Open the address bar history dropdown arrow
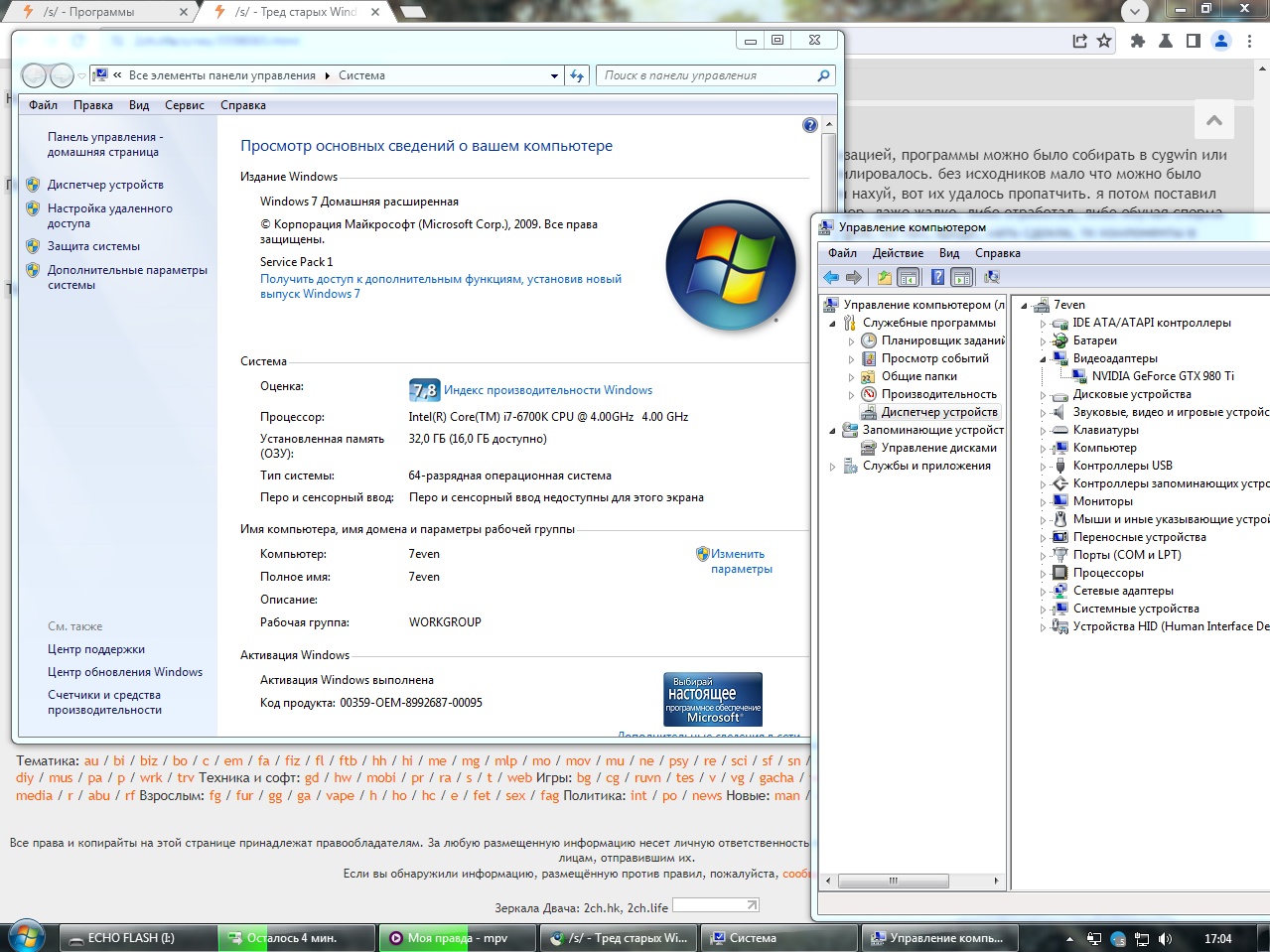Image resolution: width=1270 pixels, height=952 pixels. tap(554, 75)
